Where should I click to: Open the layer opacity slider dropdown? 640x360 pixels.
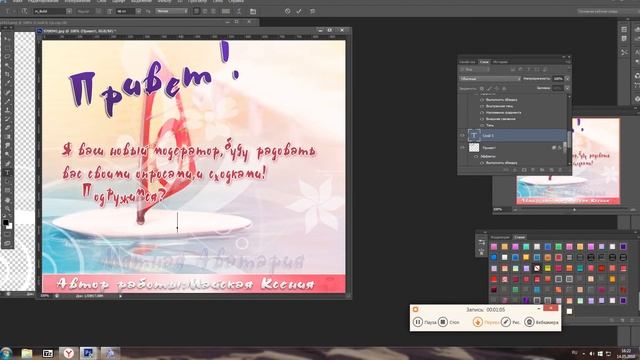pos(567,79)
